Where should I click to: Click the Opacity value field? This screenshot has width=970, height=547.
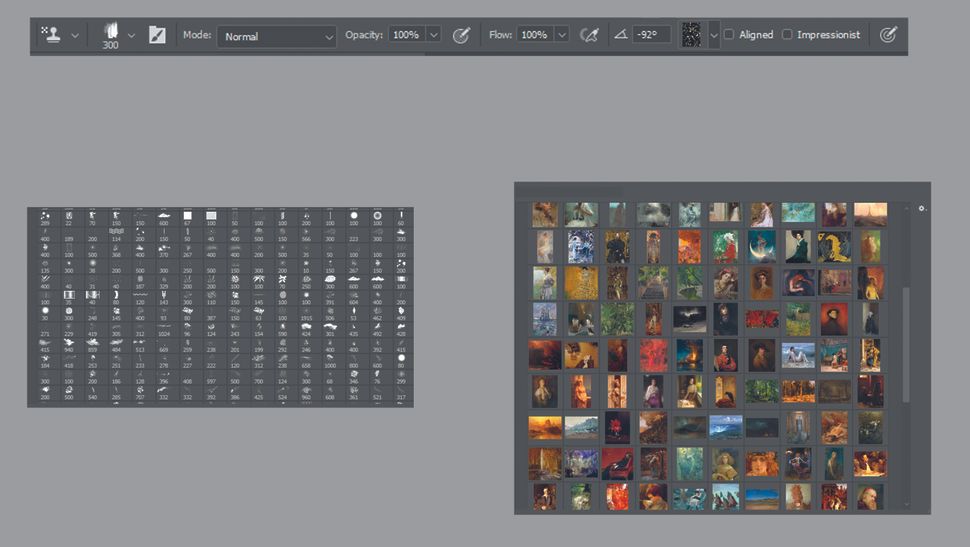pos(406,35)
